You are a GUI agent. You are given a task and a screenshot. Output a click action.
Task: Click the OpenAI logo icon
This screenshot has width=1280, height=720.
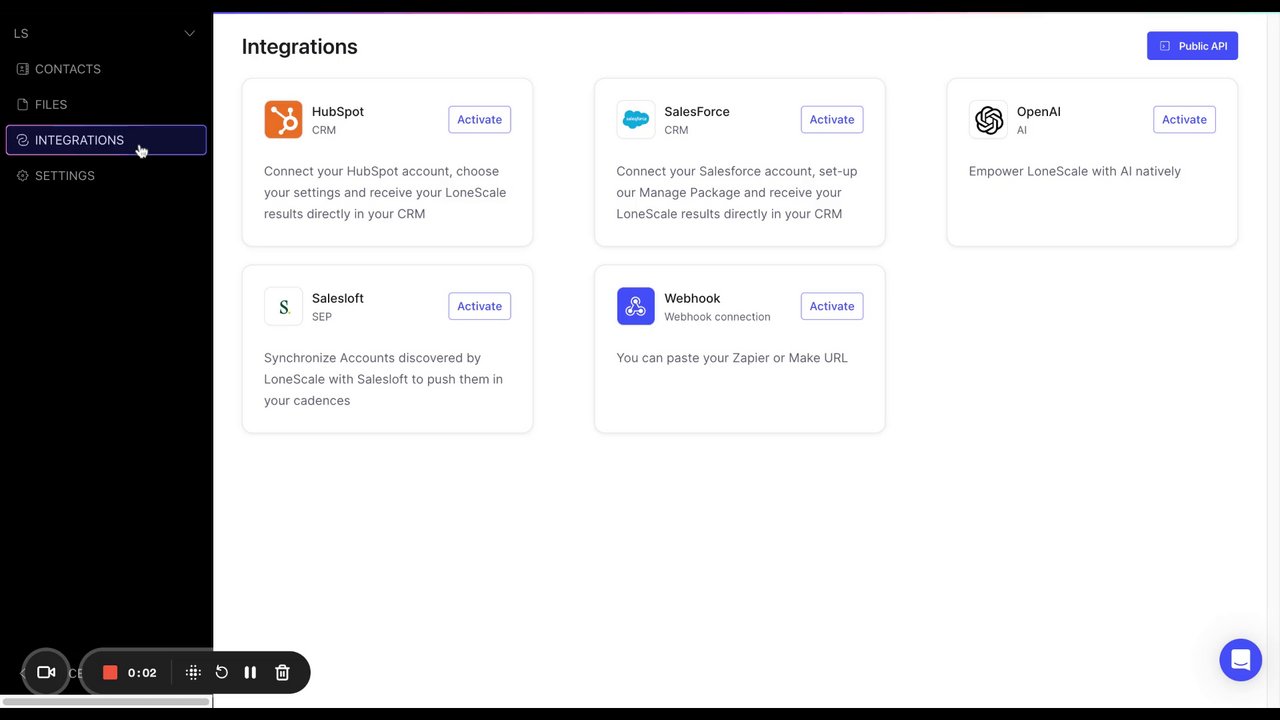[988, 120]
